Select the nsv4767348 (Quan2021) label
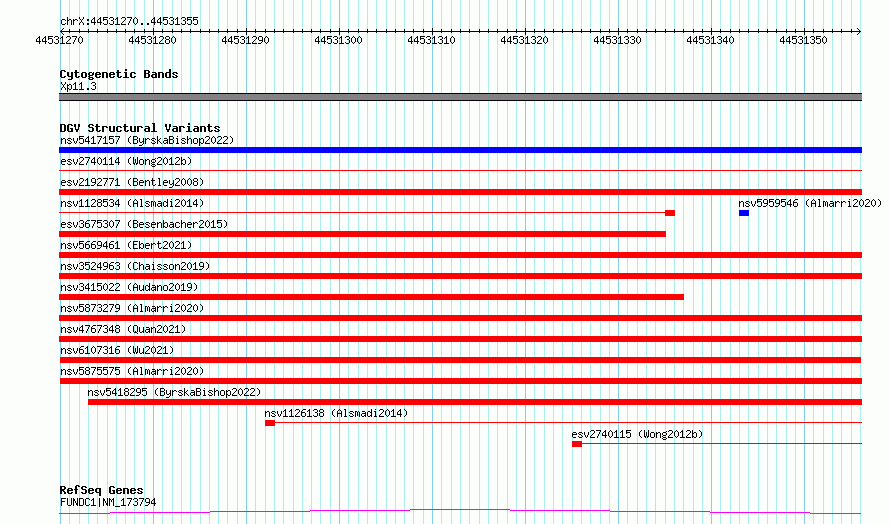This screenshot has height=524, width=890. [x=123, y=329]
